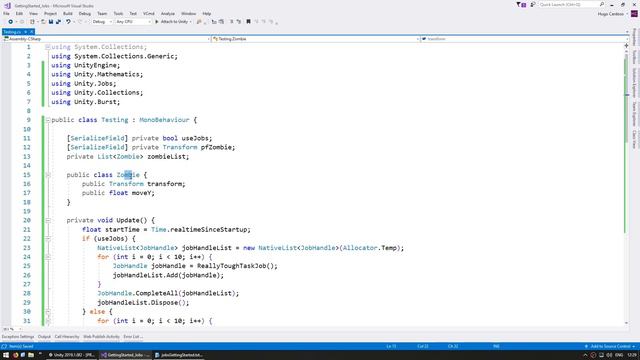Viewport: 640px width, 360px height.
Task: Click the feedback icon beside Quick Launch
Action: point(533,4)
